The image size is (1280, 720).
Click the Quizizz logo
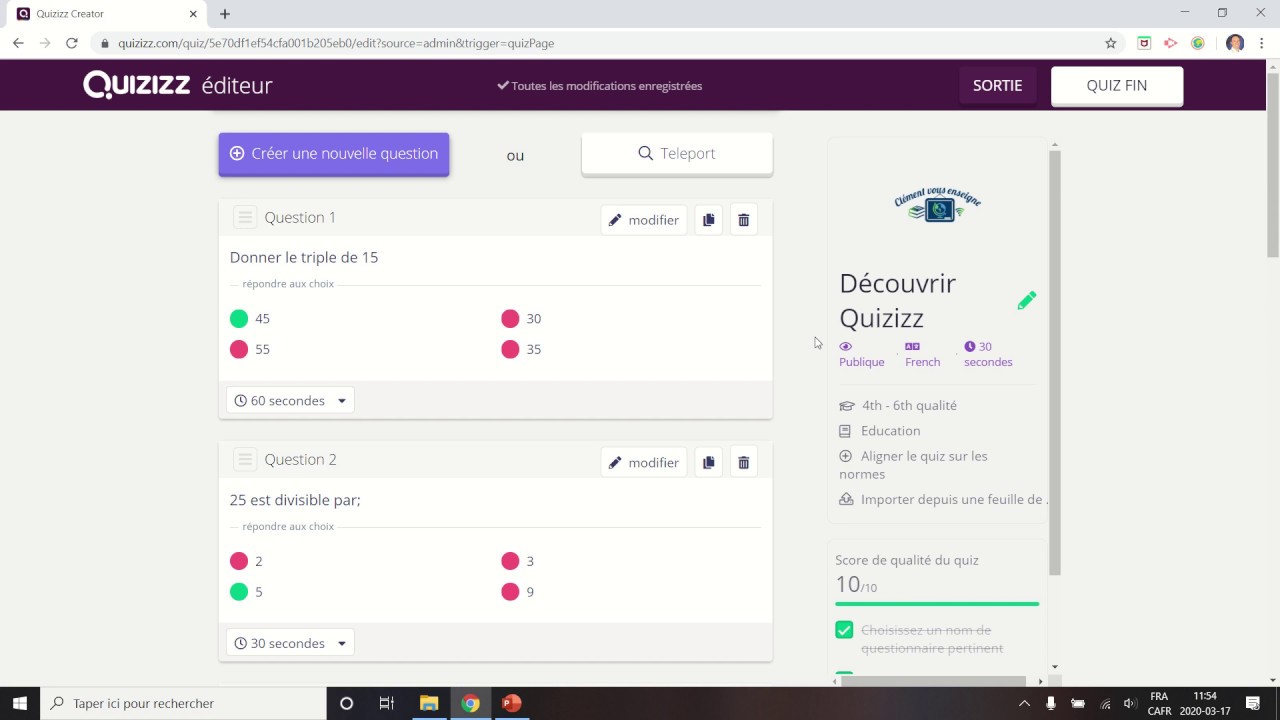(137, 85)
